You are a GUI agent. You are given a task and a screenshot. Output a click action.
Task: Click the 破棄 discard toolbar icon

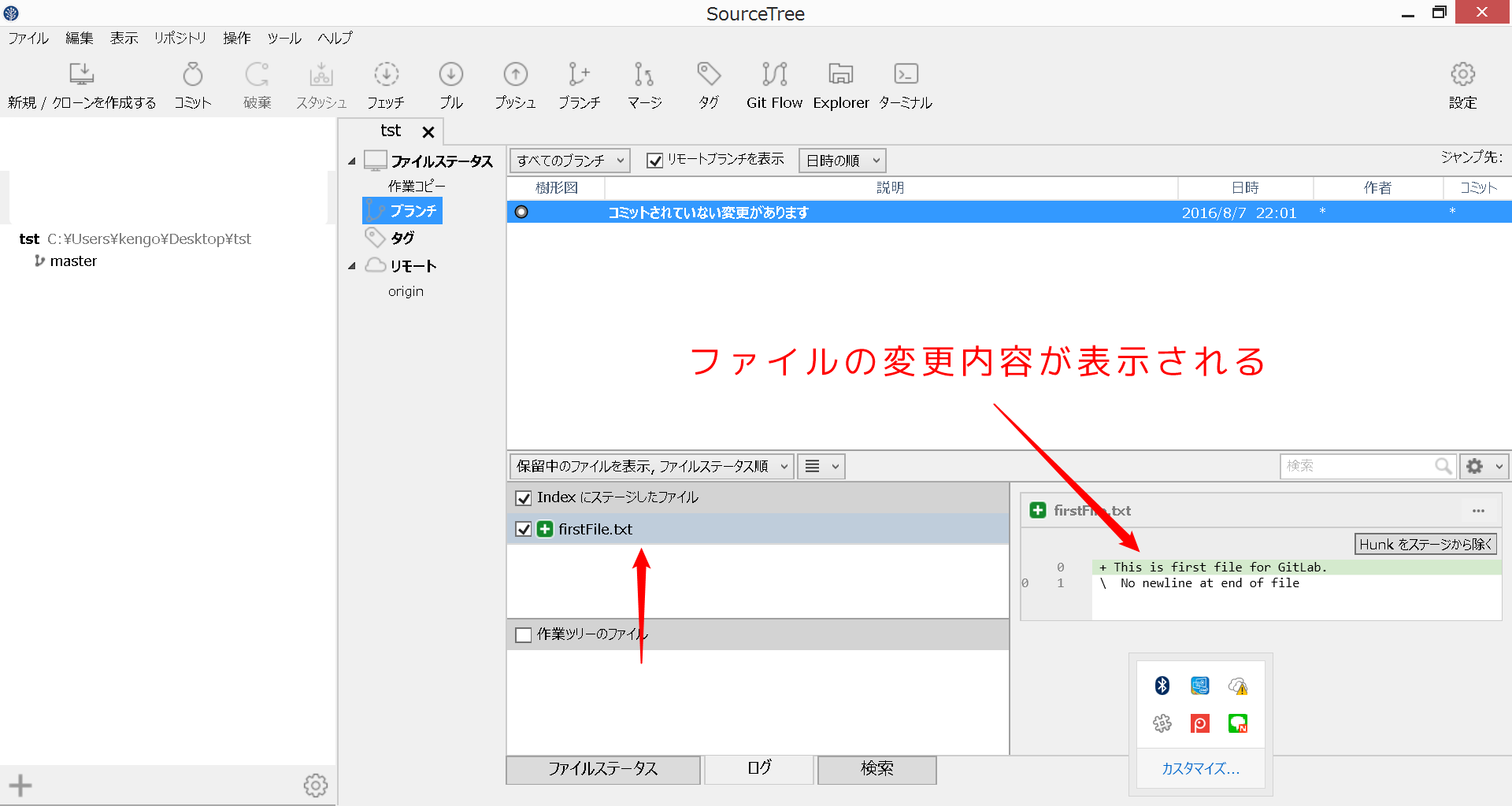[257, 74]
